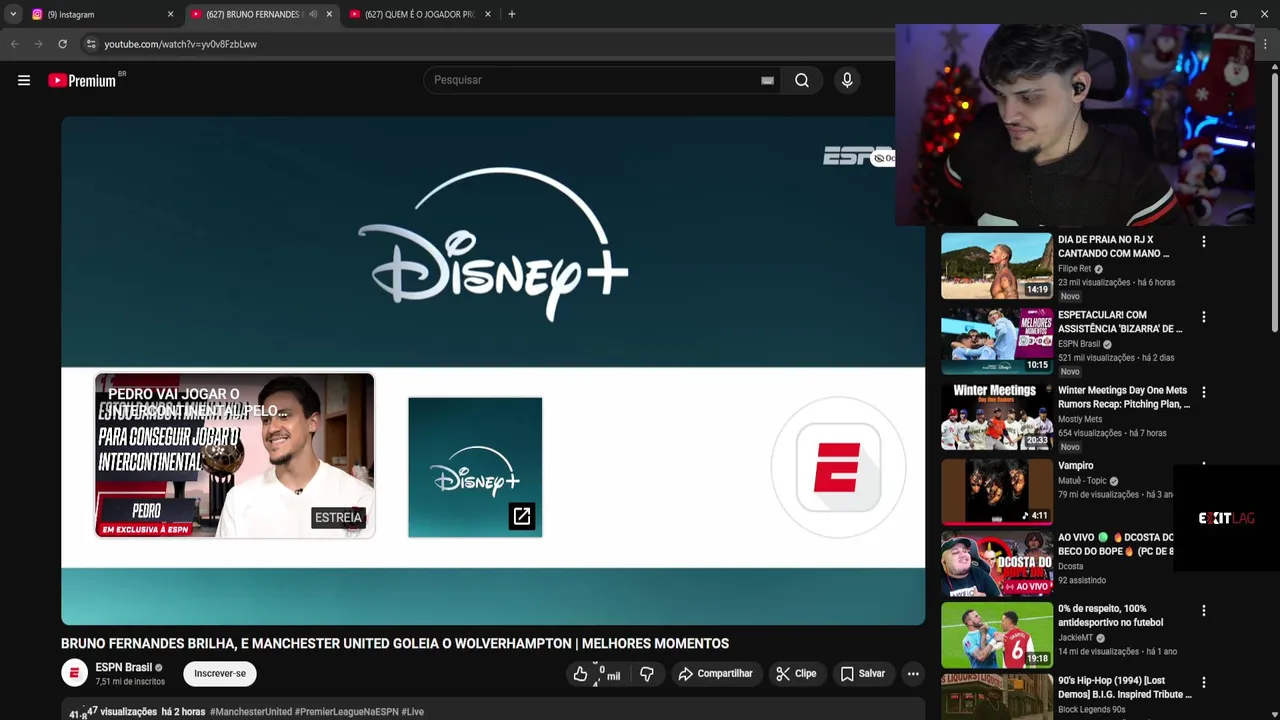
Task: Click the Vampiro video title
Action: pos(1076,466)
